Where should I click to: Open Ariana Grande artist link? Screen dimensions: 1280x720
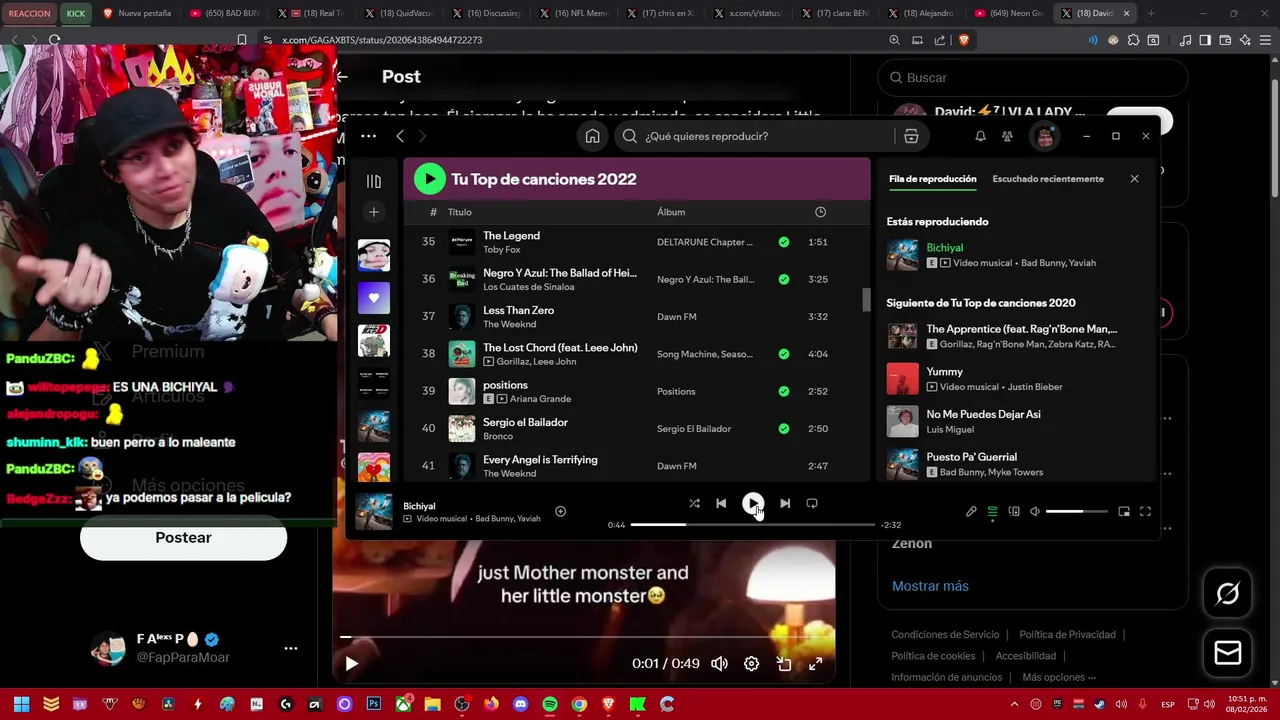coord(541,399)
